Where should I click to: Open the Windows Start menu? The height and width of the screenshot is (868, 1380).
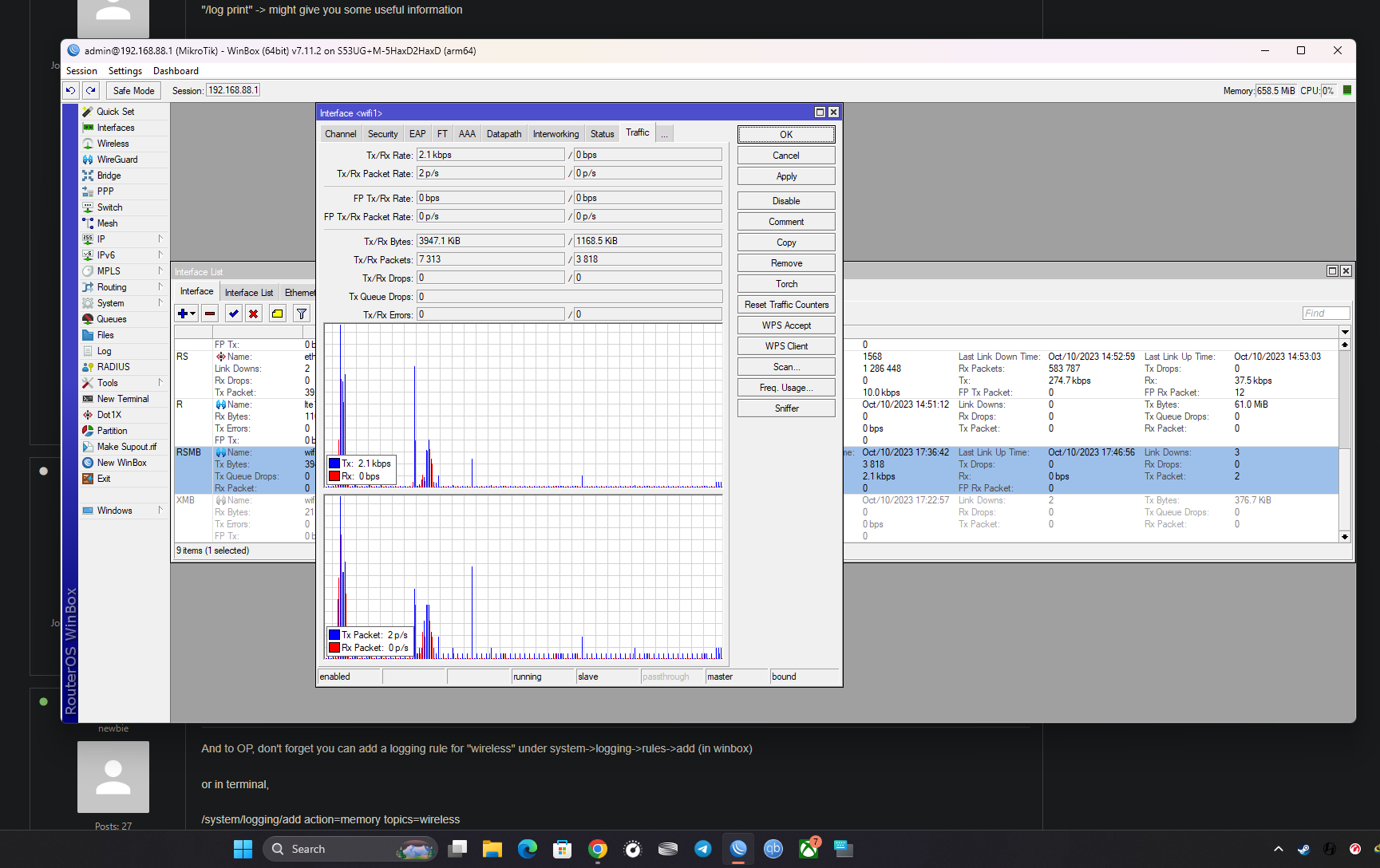pos(243,849)
